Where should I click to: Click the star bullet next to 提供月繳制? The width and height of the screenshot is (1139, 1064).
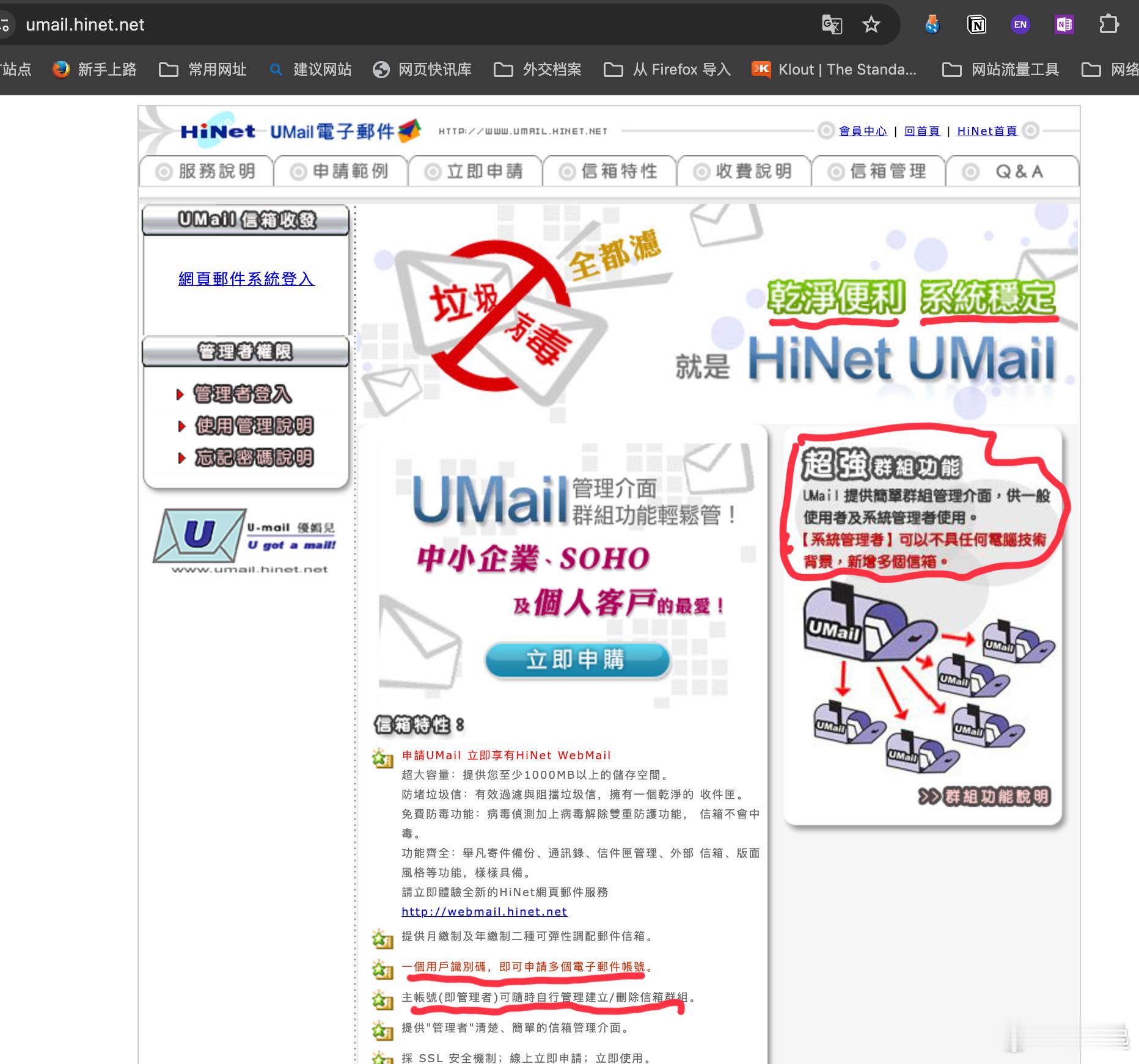(383, 938)
